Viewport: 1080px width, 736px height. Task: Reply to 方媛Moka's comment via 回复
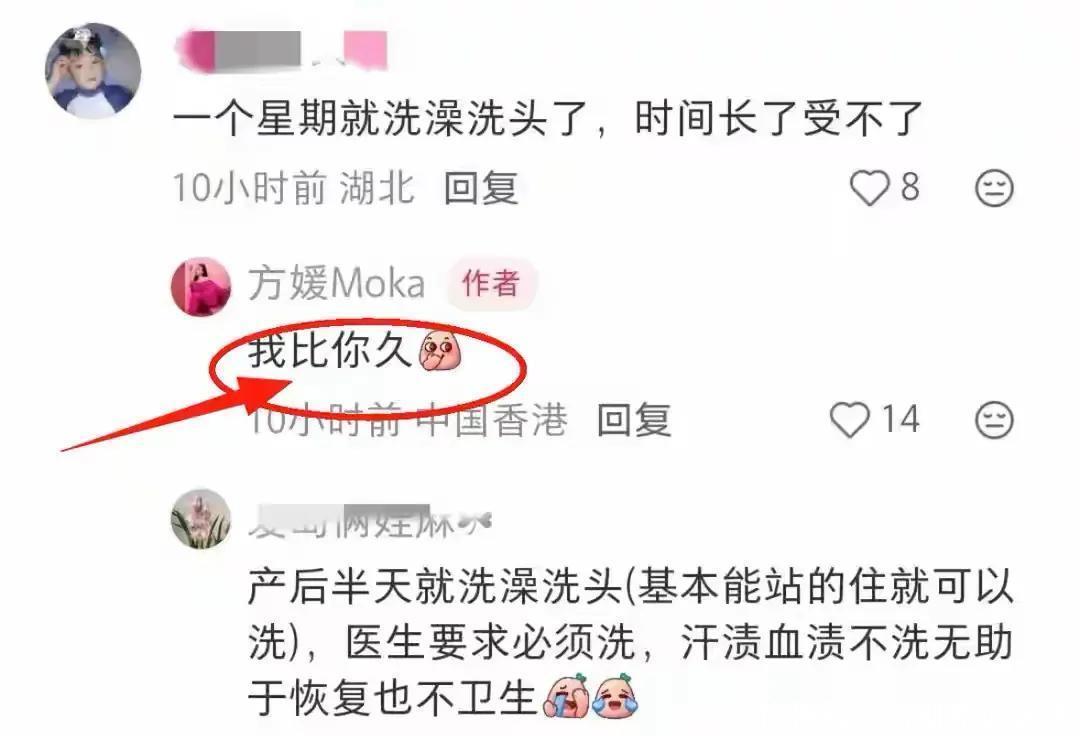pos(634,420)
